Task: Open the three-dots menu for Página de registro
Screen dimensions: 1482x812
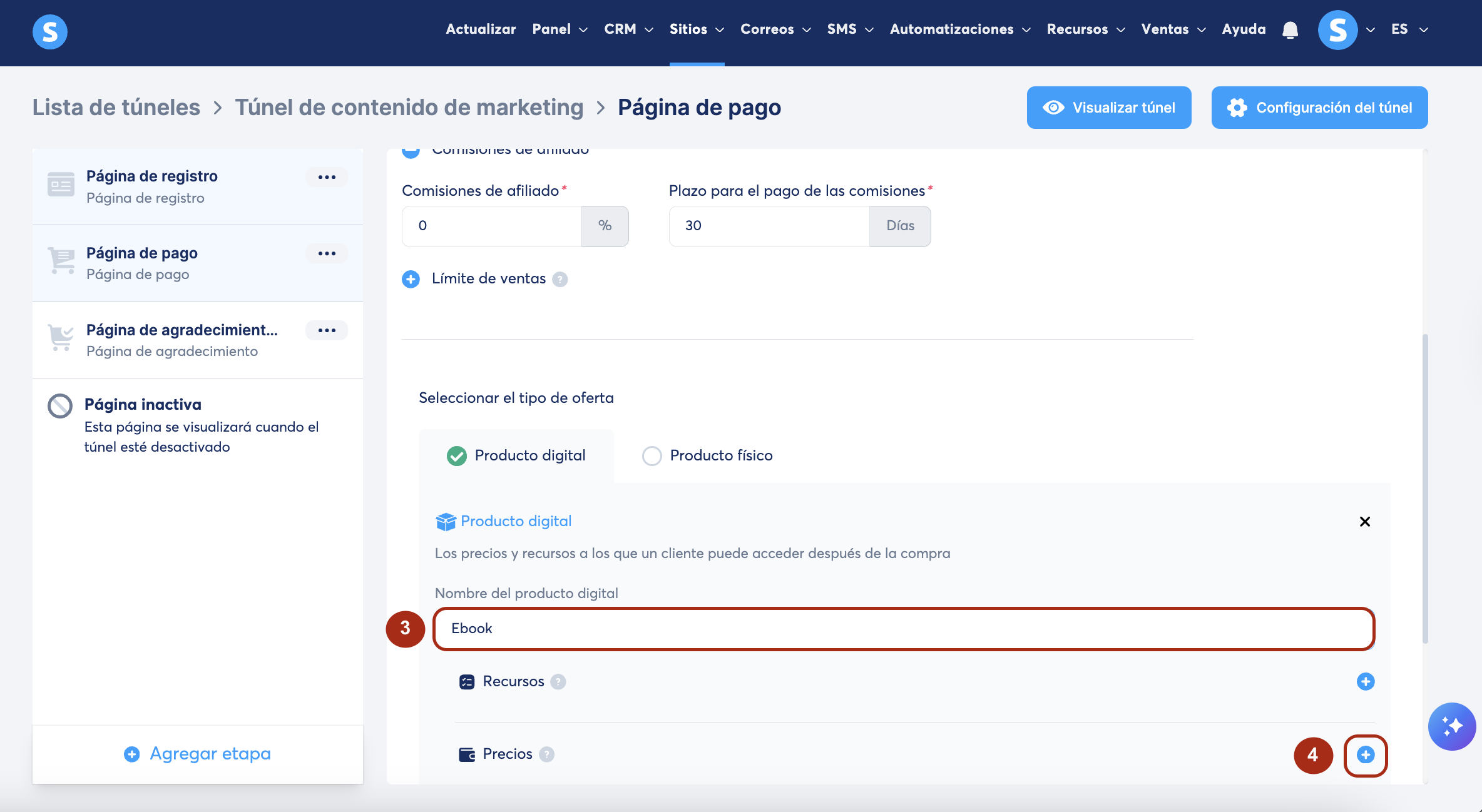Action: coord(327,177)
